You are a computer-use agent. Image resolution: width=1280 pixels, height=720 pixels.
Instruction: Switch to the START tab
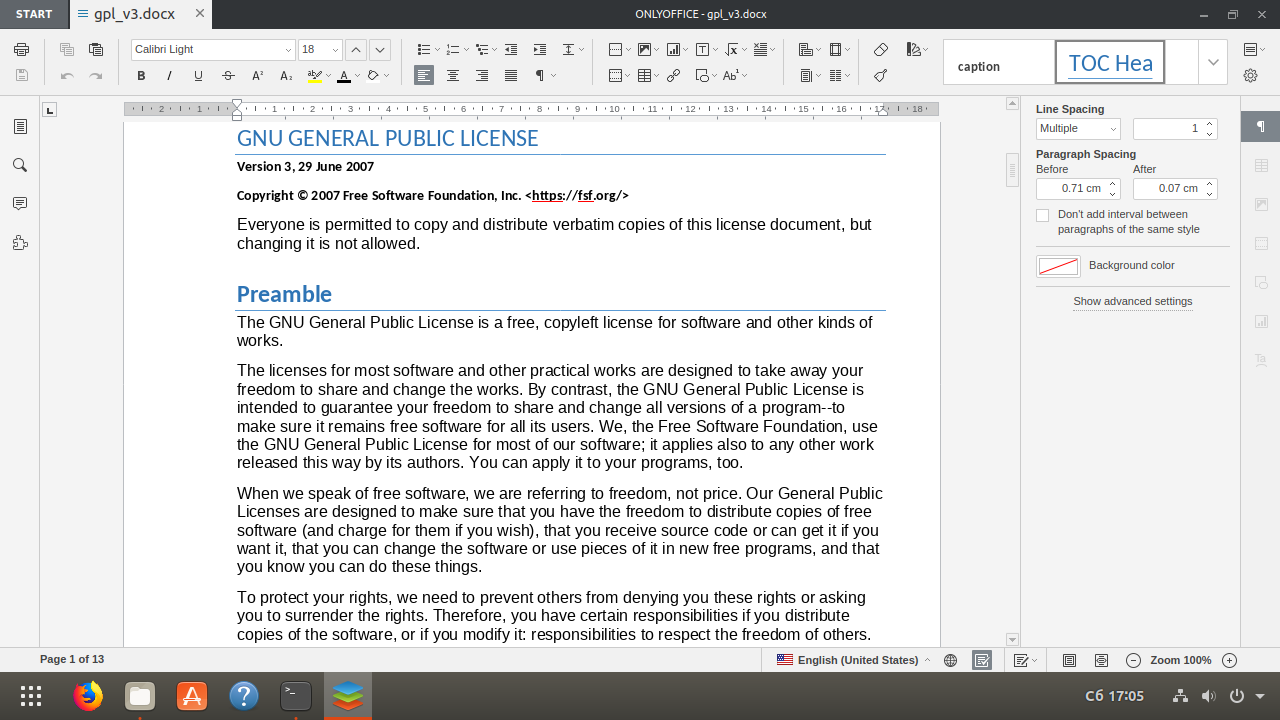tap(34, 14)
